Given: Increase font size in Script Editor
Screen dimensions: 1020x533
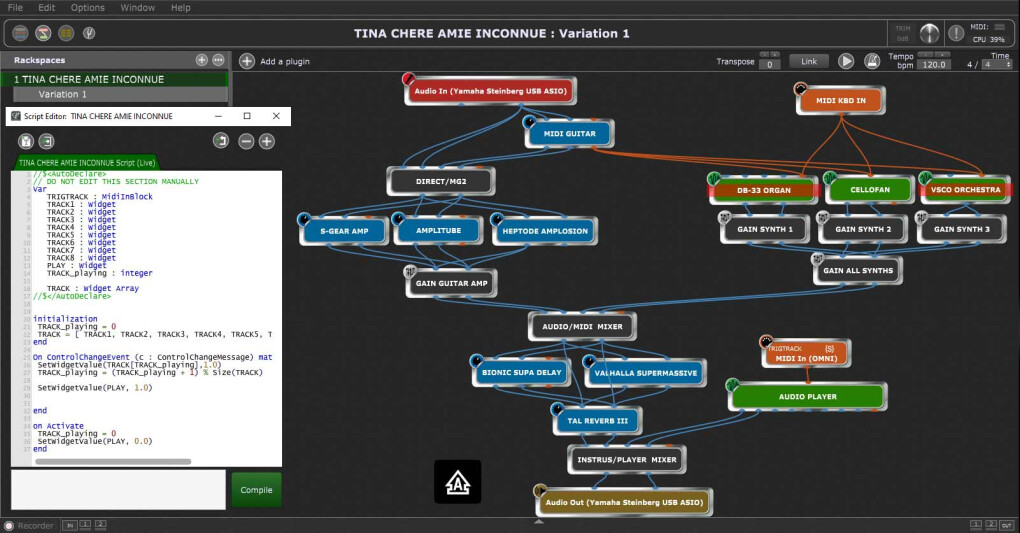Looking at the screenshot, I should point(267,141).
